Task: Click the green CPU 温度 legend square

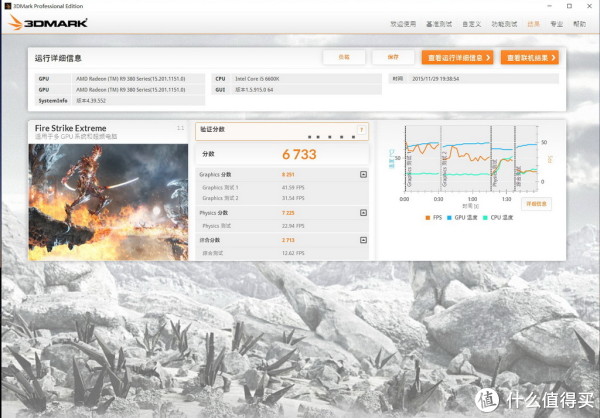Action: pyautogui.click(x=485, y=218)
